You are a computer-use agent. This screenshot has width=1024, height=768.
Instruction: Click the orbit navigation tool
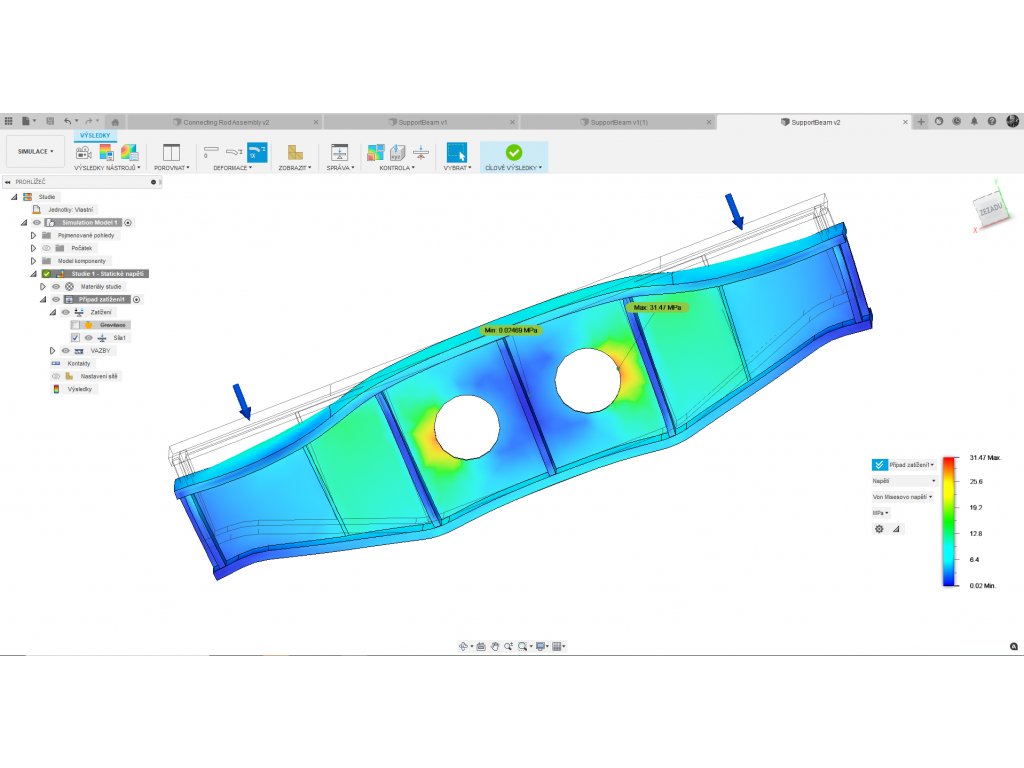click(x=463, y=646)
